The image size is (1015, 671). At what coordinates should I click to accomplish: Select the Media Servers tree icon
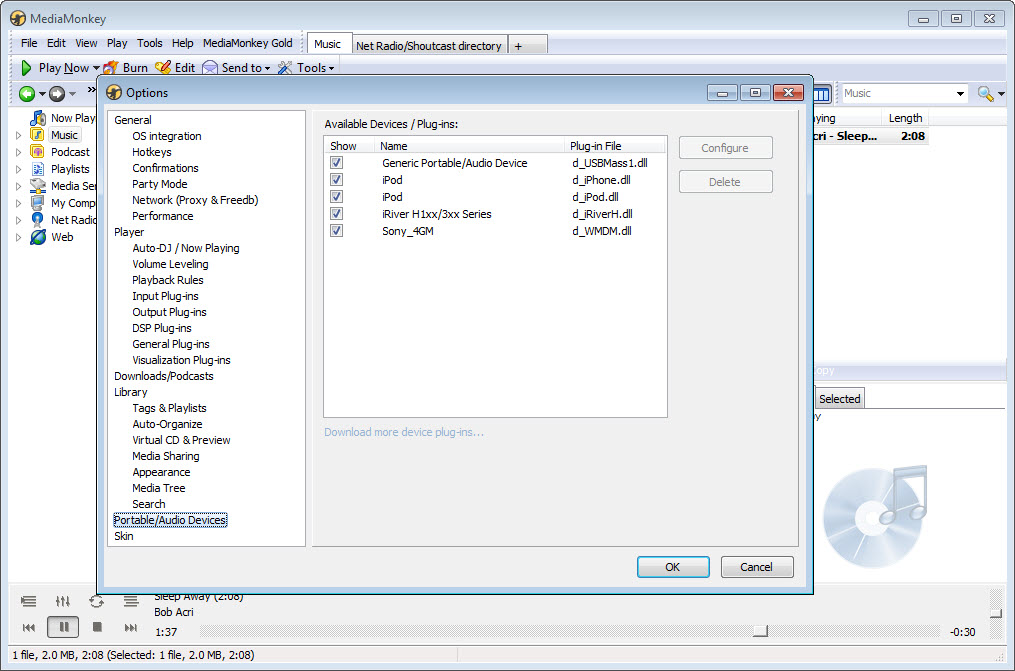38,186
